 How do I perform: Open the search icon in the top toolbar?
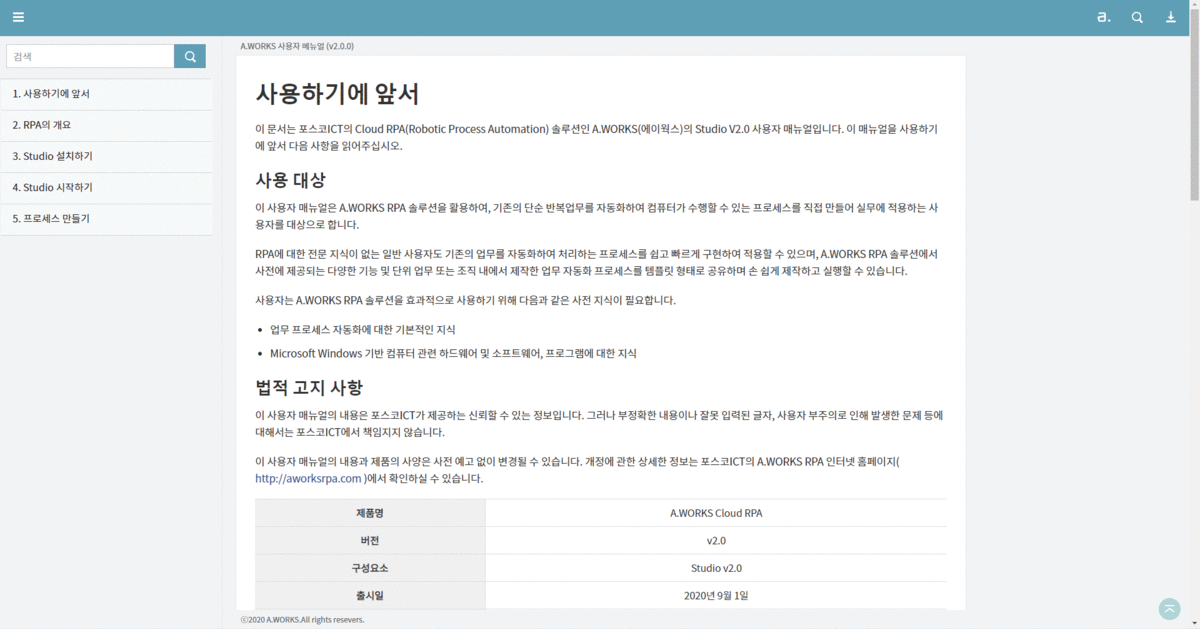(1137, 17)
